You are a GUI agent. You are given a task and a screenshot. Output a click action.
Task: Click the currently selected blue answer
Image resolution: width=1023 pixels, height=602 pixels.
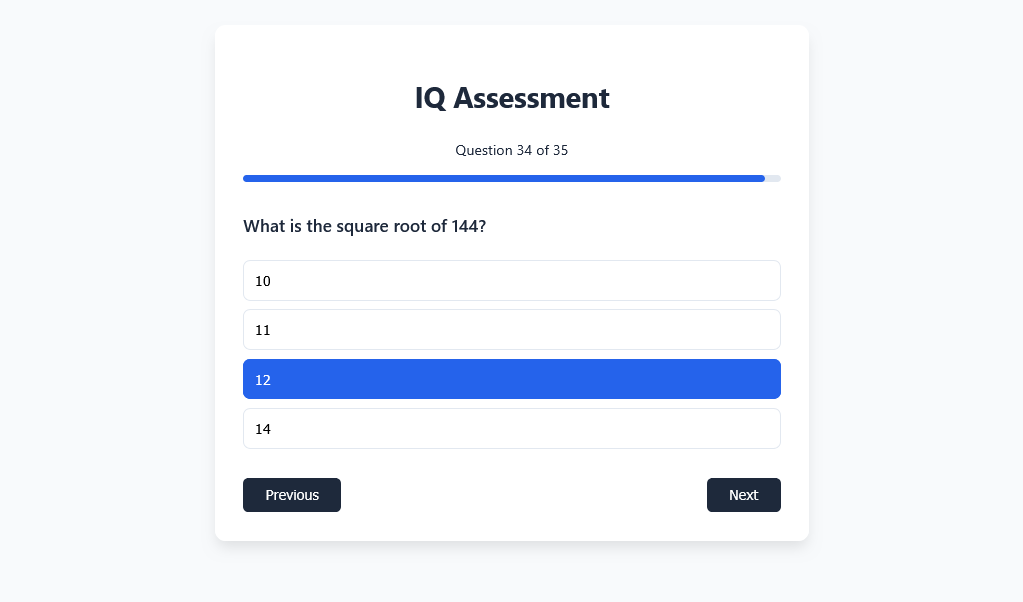pos(511,379)
